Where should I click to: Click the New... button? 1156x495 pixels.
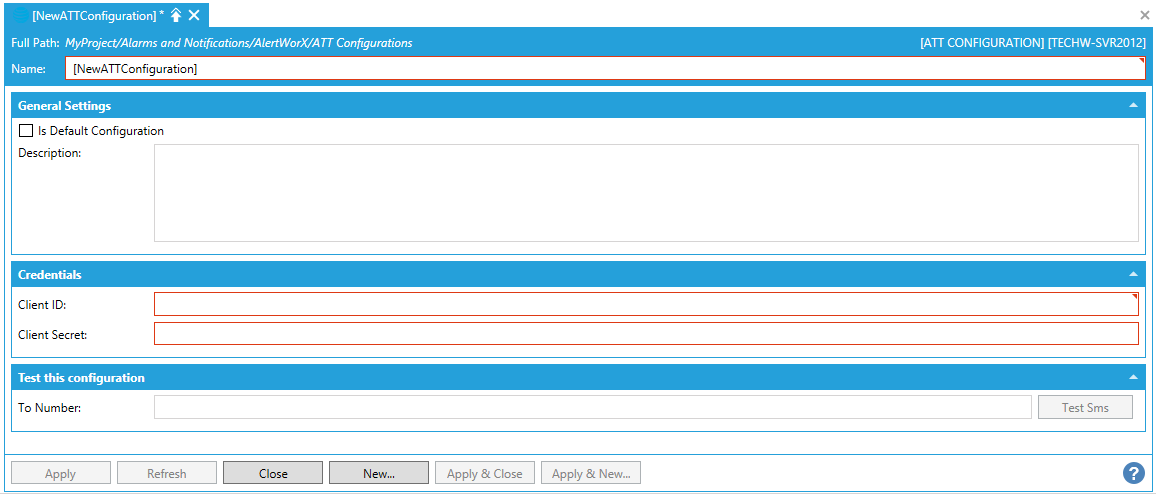click(379, 473)
